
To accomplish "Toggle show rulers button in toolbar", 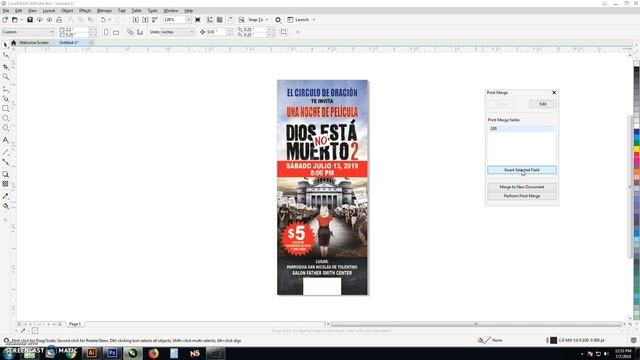I will point(210,20).
